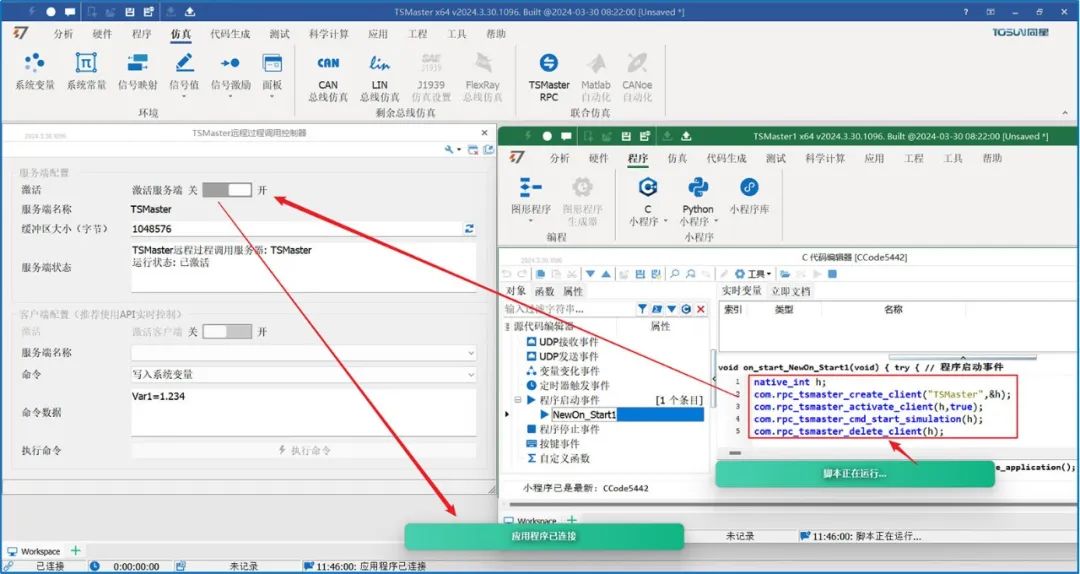Screen dimensions: 1080x574
Task: Add new workspace with green plus
Action: pyautogui.click(x=76, y=551)
